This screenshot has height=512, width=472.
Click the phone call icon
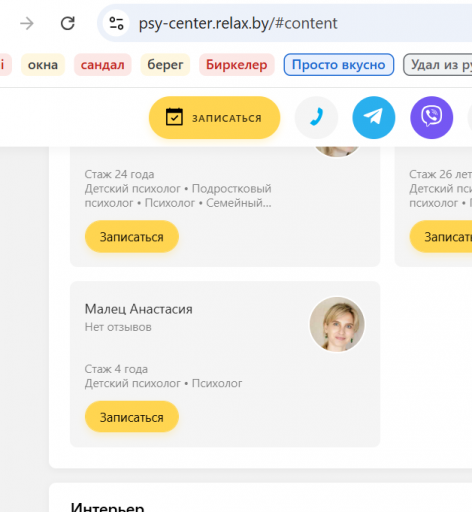tap(316, 117)
